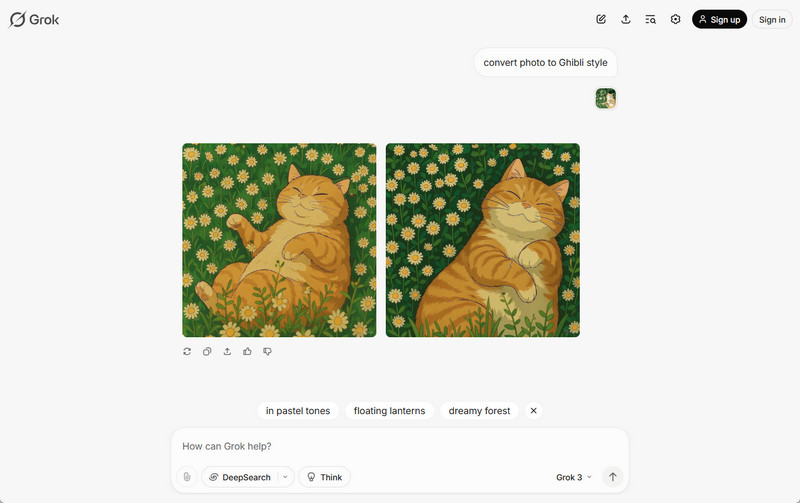Click the share upload icon in header
This screenshot has width=800, height=503.
click(626, 19)
